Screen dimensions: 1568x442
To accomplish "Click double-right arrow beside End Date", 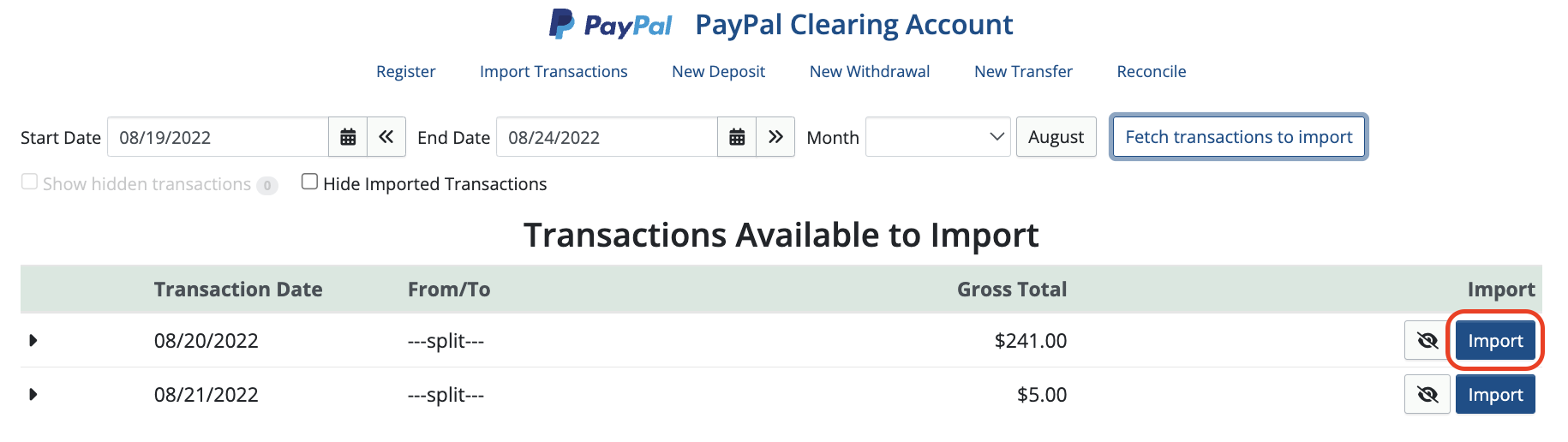I will 775,137.
